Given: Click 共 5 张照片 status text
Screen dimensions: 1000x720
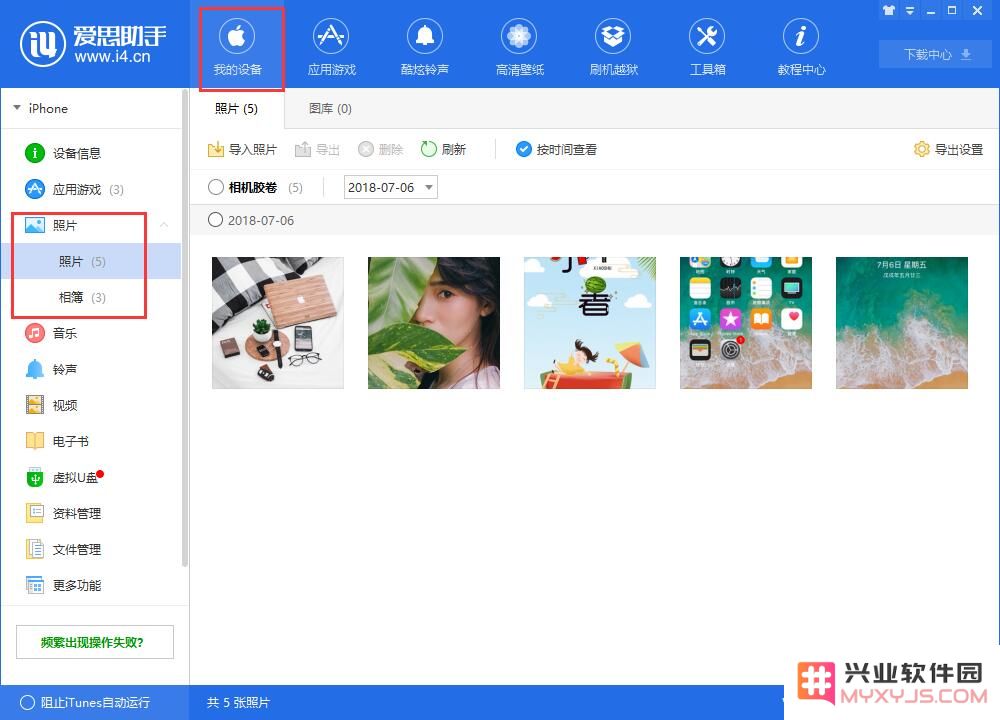Looking at the screenshot, I should coord(238,702).
